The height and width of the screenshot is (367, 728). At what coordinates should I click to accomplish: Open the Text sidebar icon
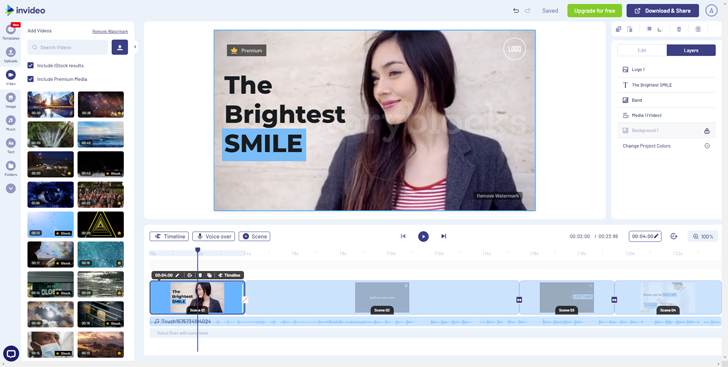pos(11,145)
